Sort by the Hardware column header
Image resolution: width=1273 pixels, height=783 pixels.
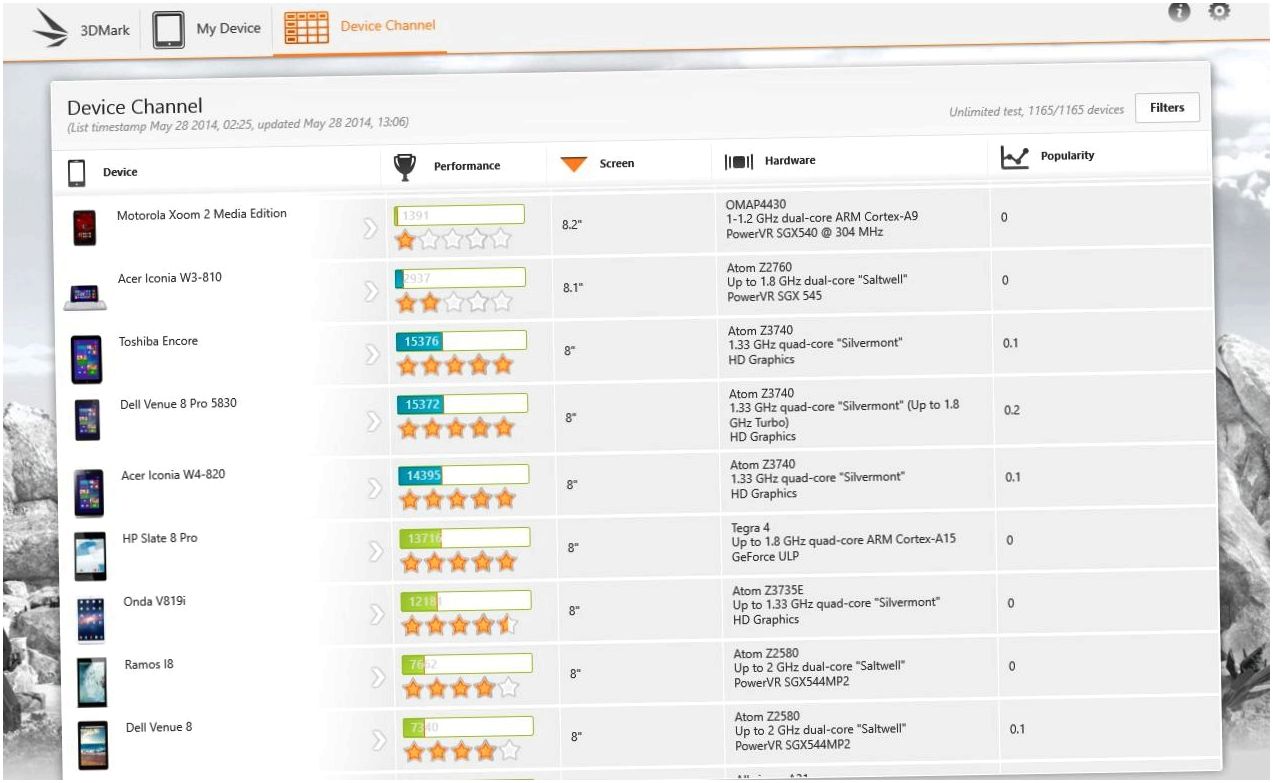coord(789,160)
